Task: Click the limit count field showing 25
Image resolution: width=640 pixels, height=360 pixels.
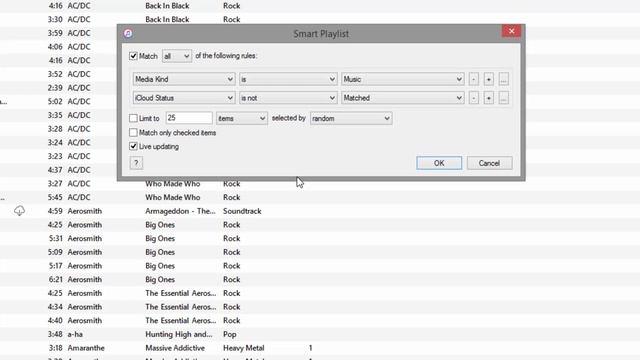Action: coord(189,118)
